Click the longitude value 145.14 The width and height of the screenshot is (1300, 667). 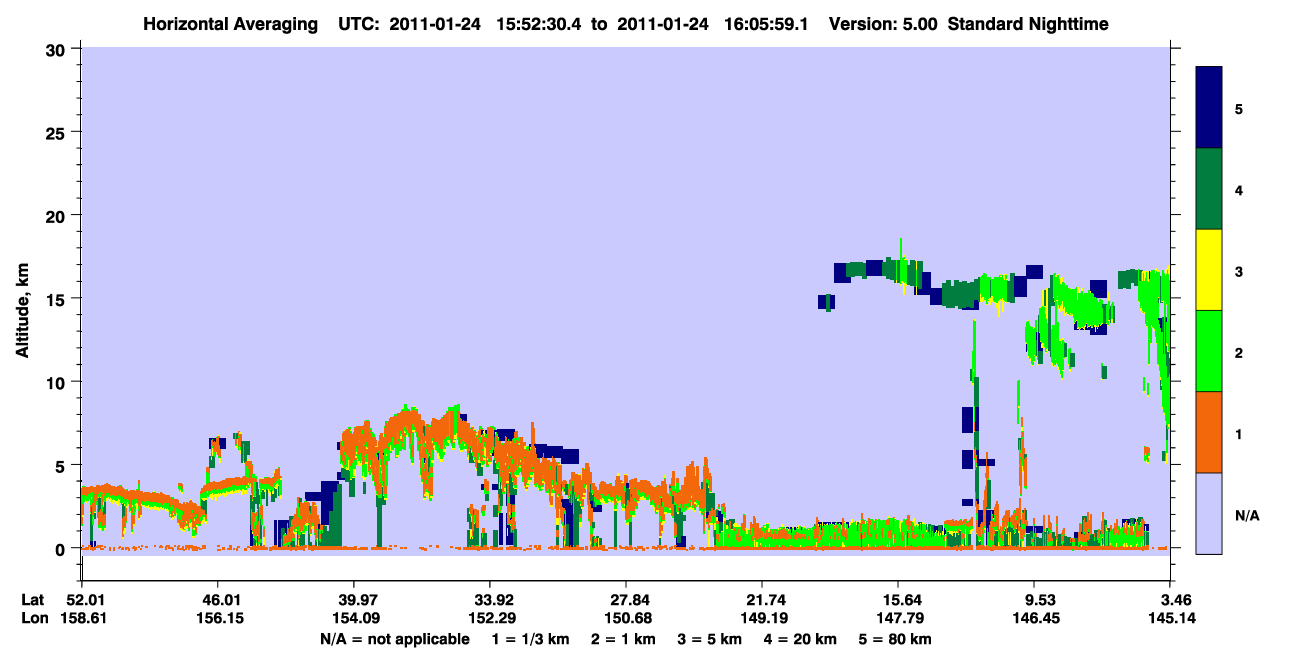[1173, 618]
